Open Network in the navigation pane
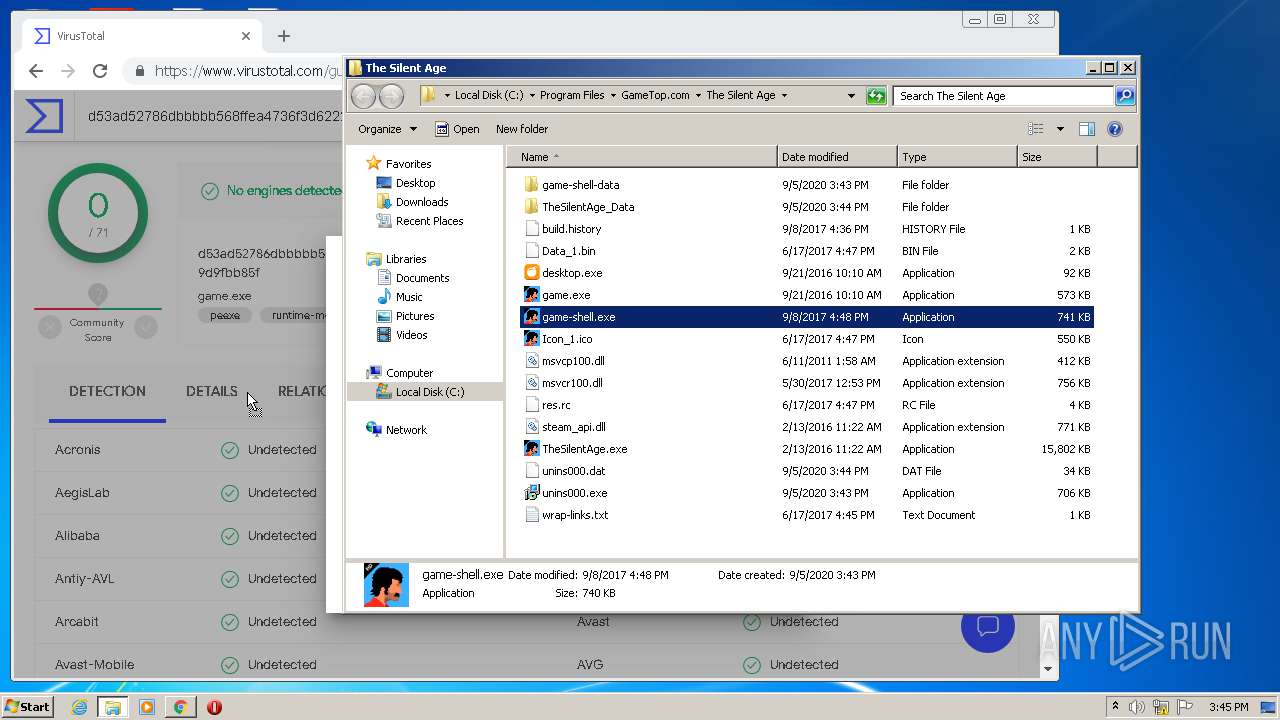Viewport: 1280px width, 720px height. coord(406,430)
